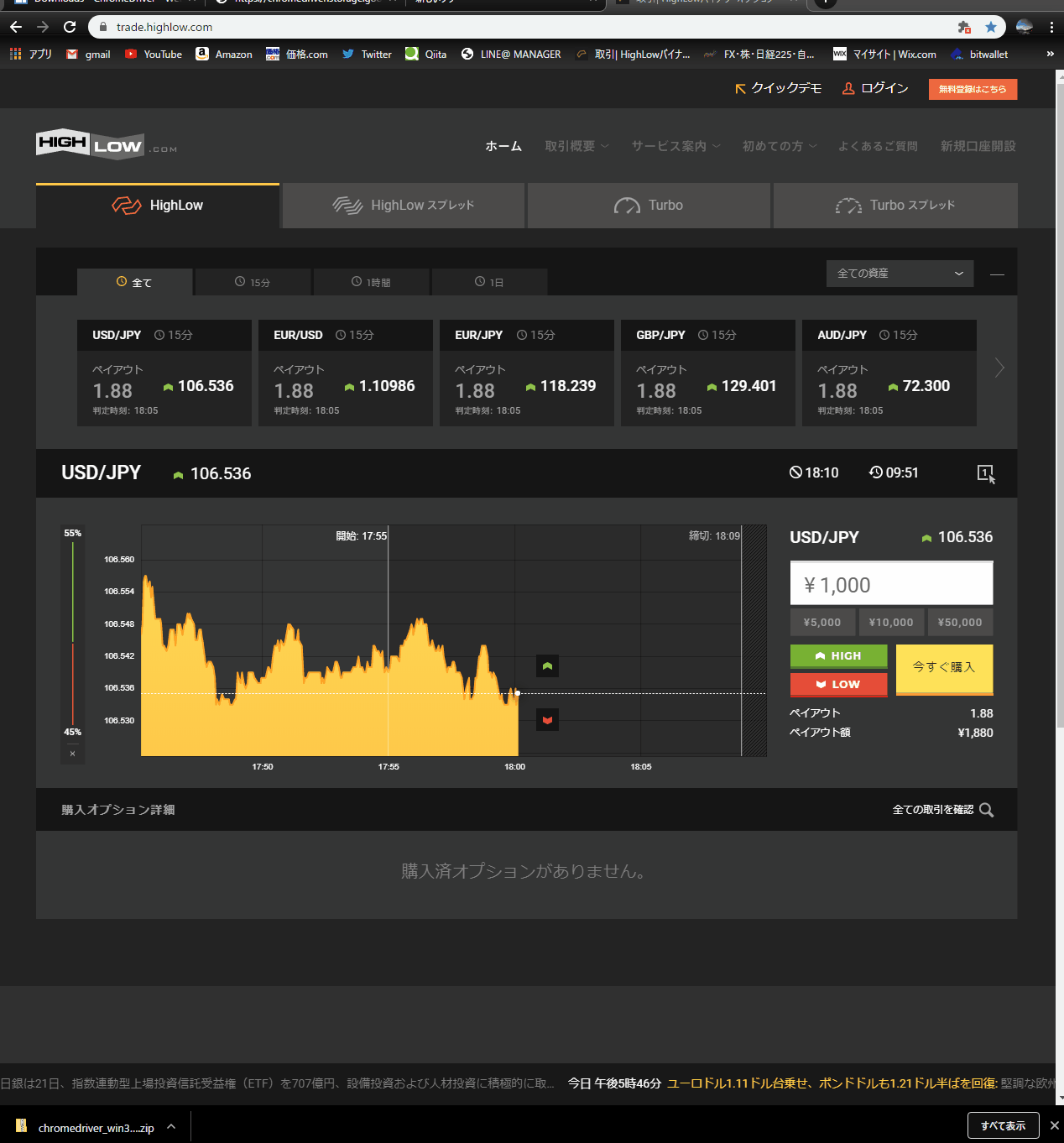
Task: Set amount with ¥5,000 button
Action: click(822, 622)
